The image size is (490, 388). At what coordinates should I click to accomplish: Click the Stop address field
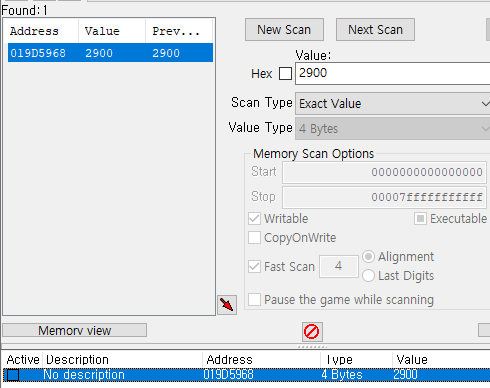[x=384, y=197]
